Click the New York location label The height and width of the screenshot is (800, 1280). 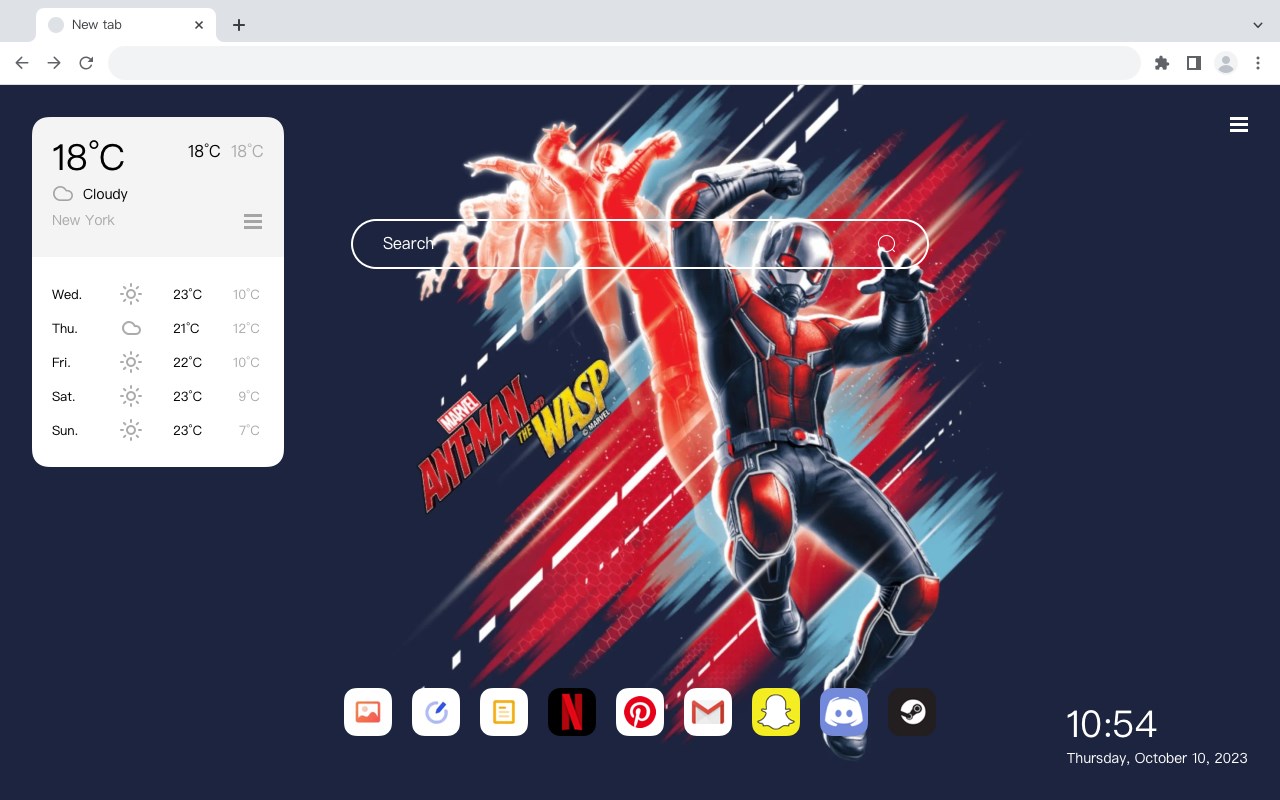pos(83,220)
